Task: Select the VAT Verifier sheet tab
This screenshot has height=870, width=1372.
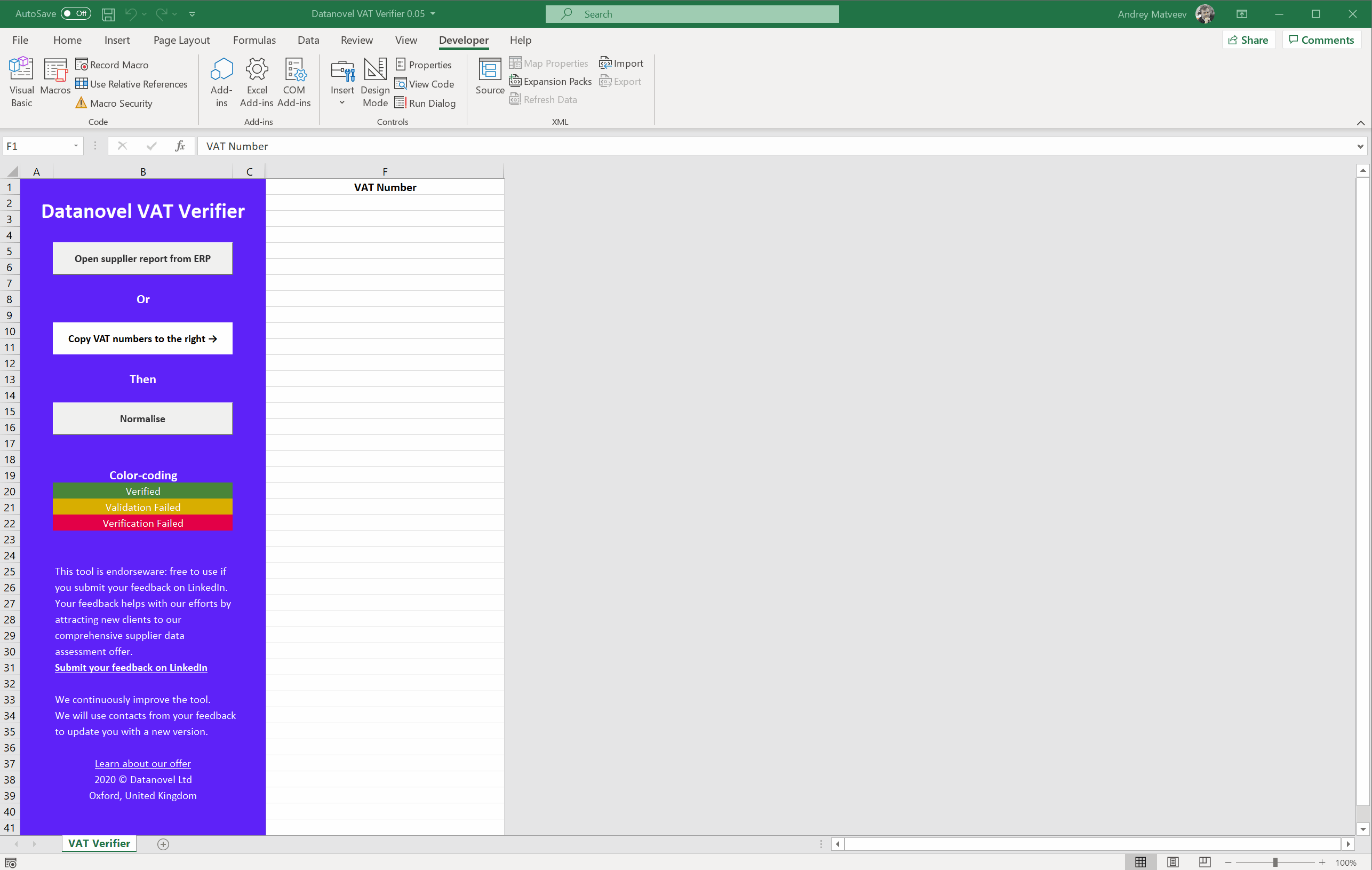Action: tap(99, 843)
